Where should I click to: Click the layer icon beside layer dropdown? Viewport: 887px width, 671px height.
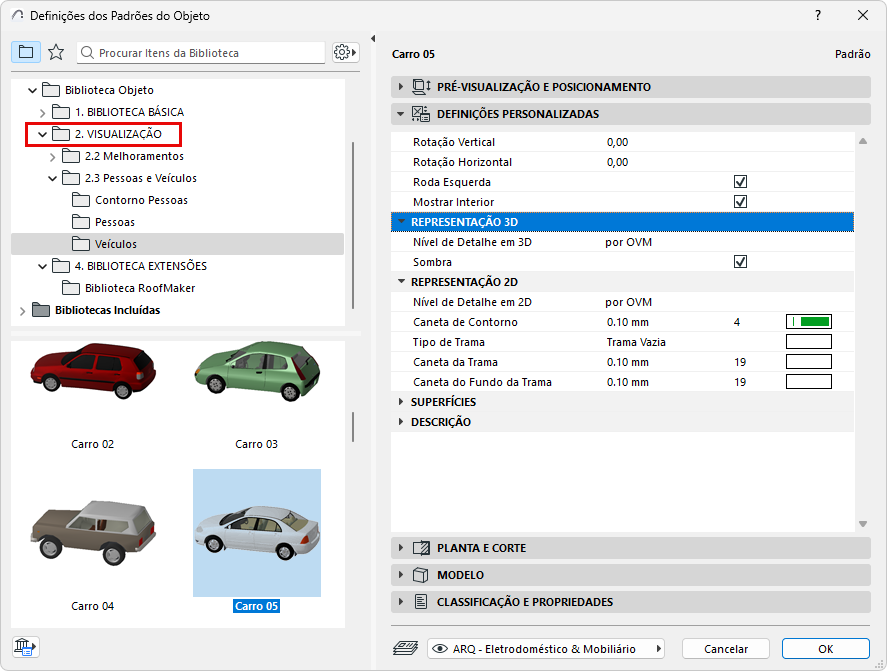point(404,648)
